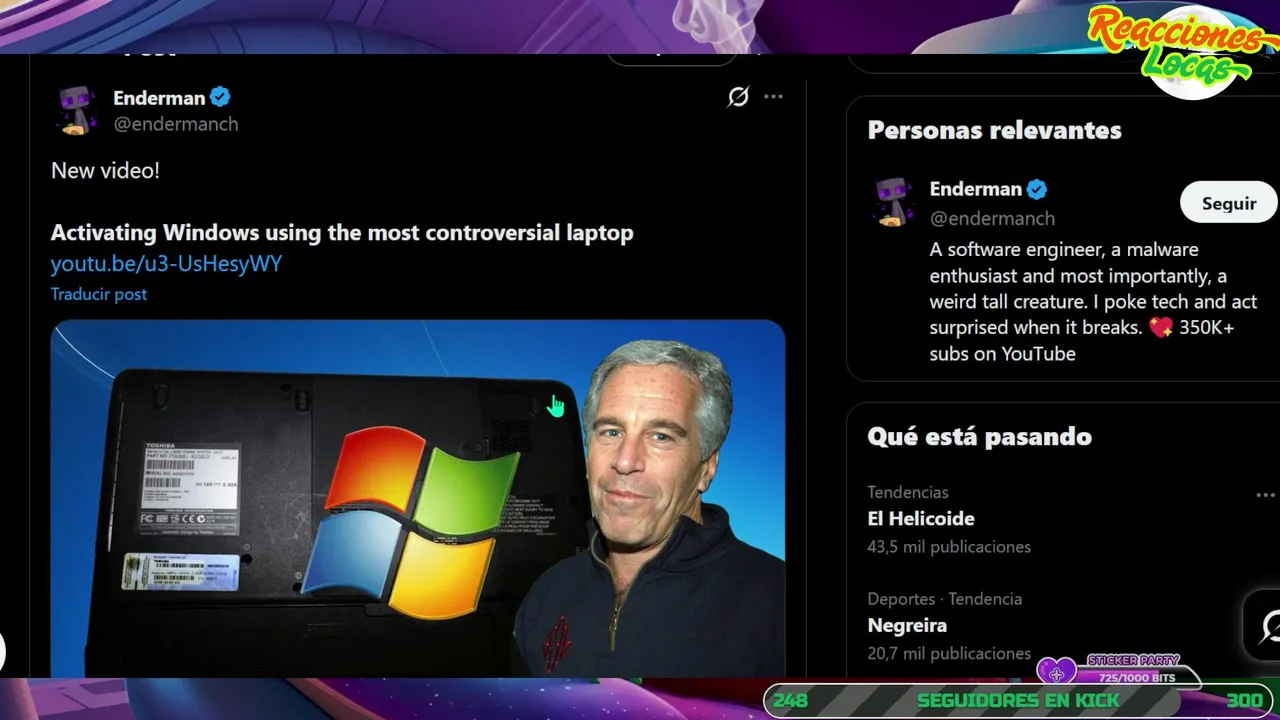Image resolution: width=1280 pixels, height=720 pixels.
Task: Open the @endermanch handle in Personas relevantes
Action: coord(992,218)
